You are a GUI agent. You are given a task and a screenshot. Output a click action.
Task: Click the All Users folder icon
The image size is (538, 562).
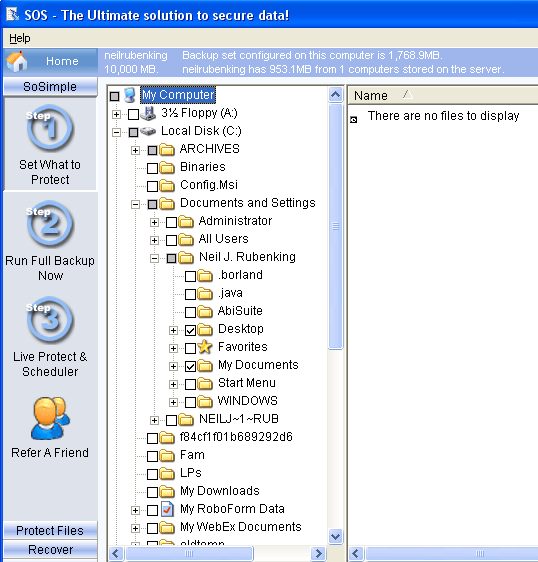click(x=186, y=239)
